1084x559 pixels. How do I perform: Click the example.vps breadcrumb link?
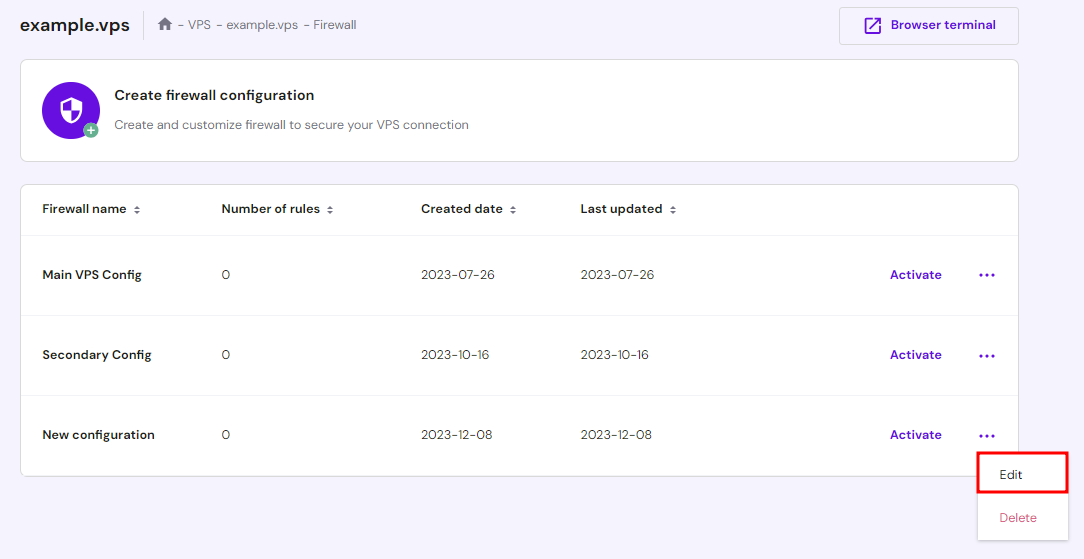tap(261, 25)
